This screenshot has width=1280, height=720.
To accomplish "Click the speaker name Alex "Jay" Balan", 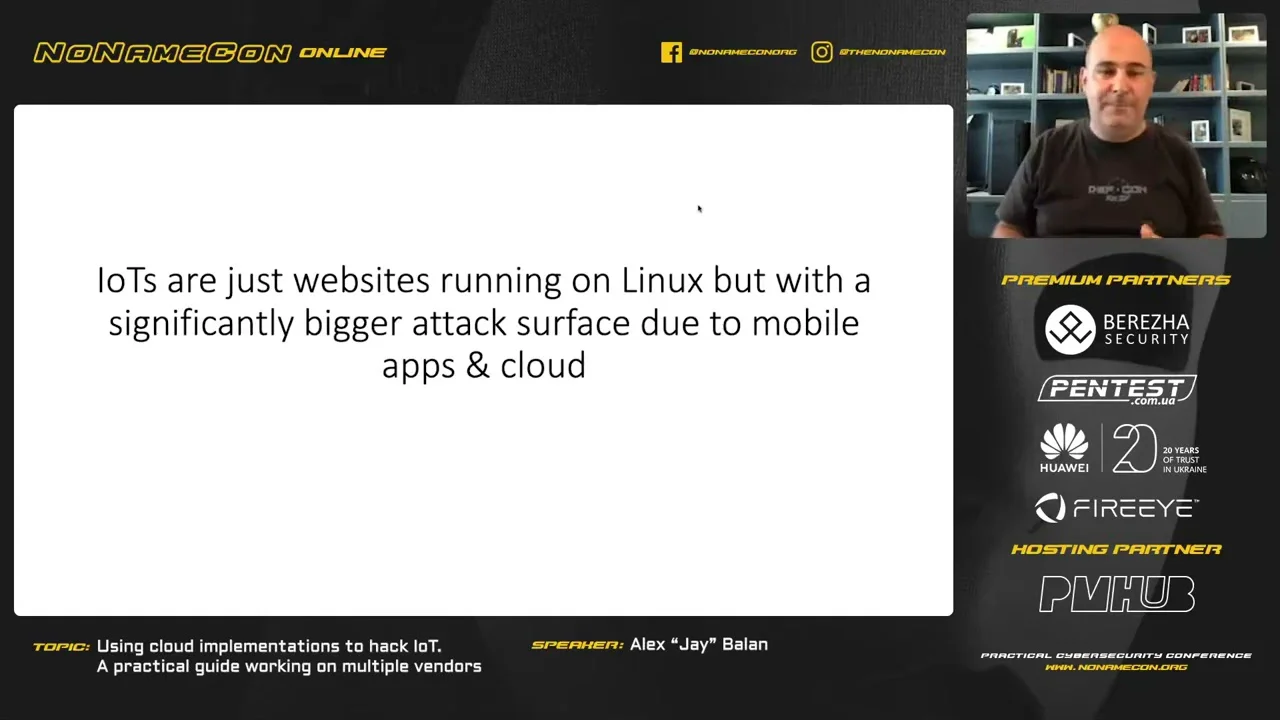I will [699, 644].
